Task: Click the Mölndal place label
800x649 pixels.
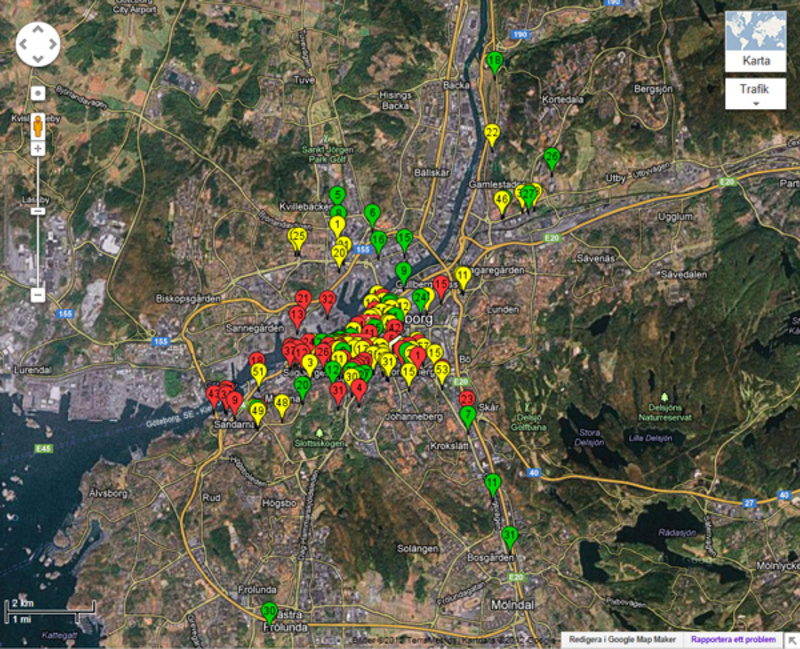Action: (x=512, y=605)
